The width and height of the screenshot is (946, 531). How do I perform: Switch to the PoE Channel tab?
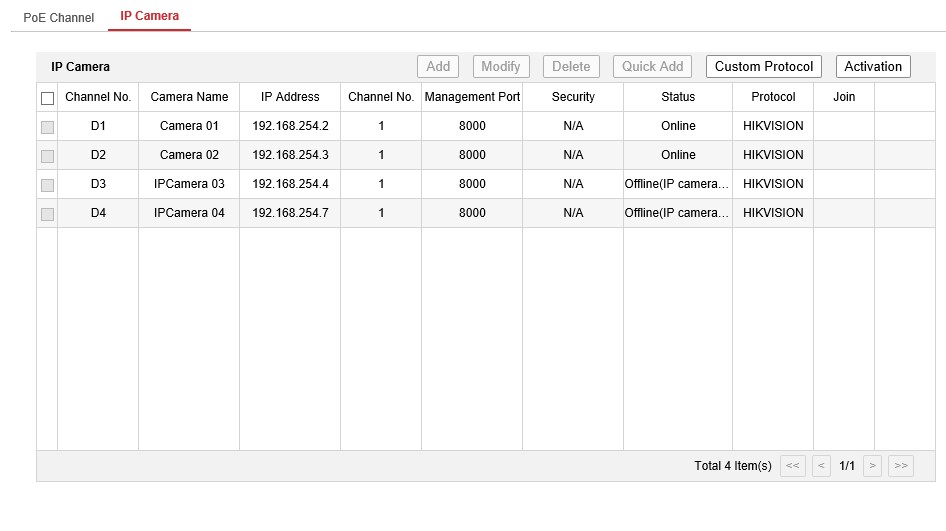click(58, 18)
